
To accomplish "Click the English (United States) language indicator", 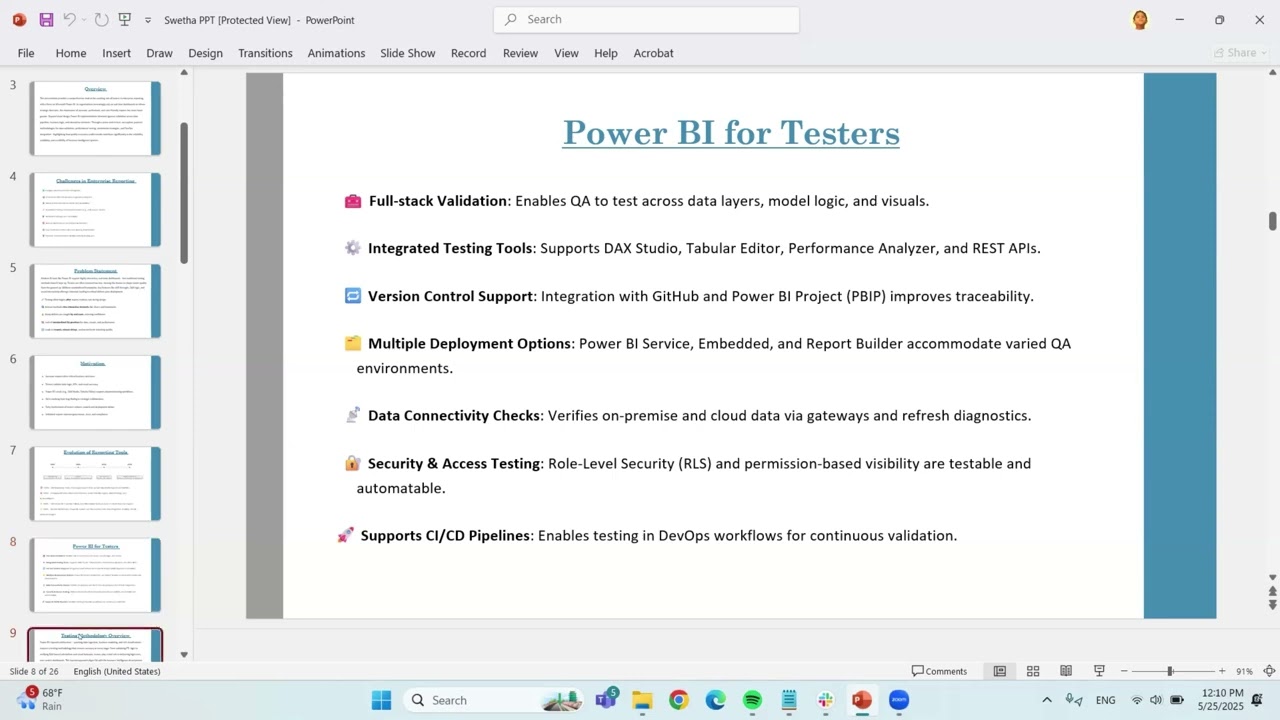I will (x=116, y=671).
